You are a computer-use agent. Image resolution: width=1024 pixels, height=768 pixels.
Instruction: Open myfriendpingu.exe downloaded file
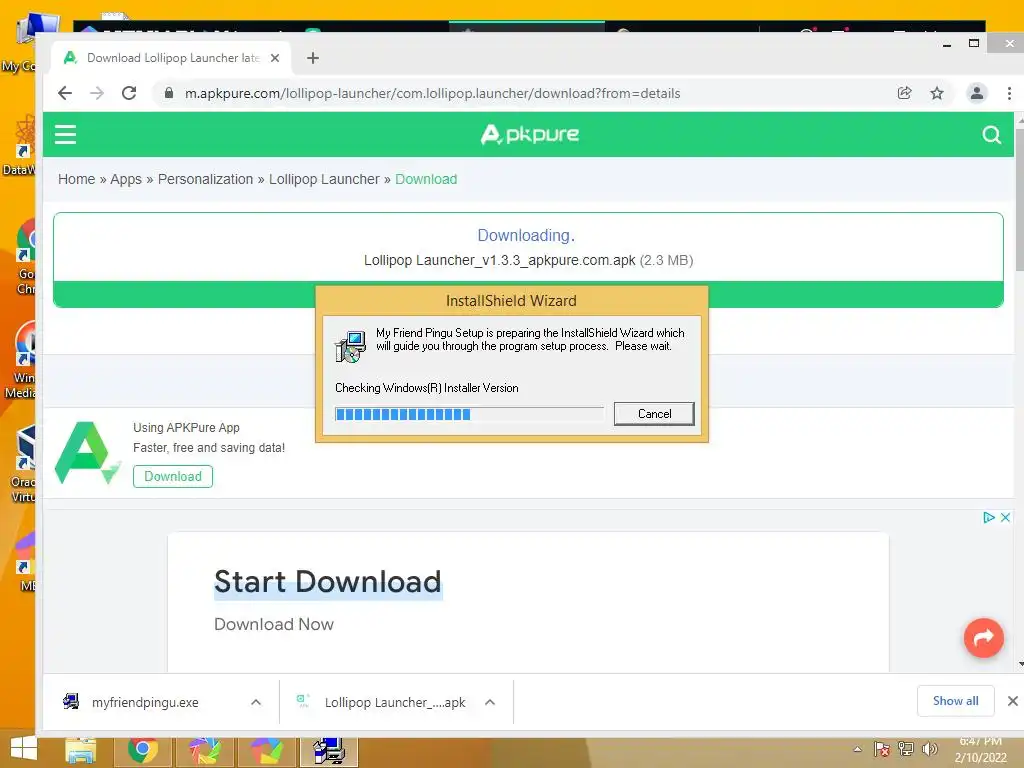click(145, 702)
